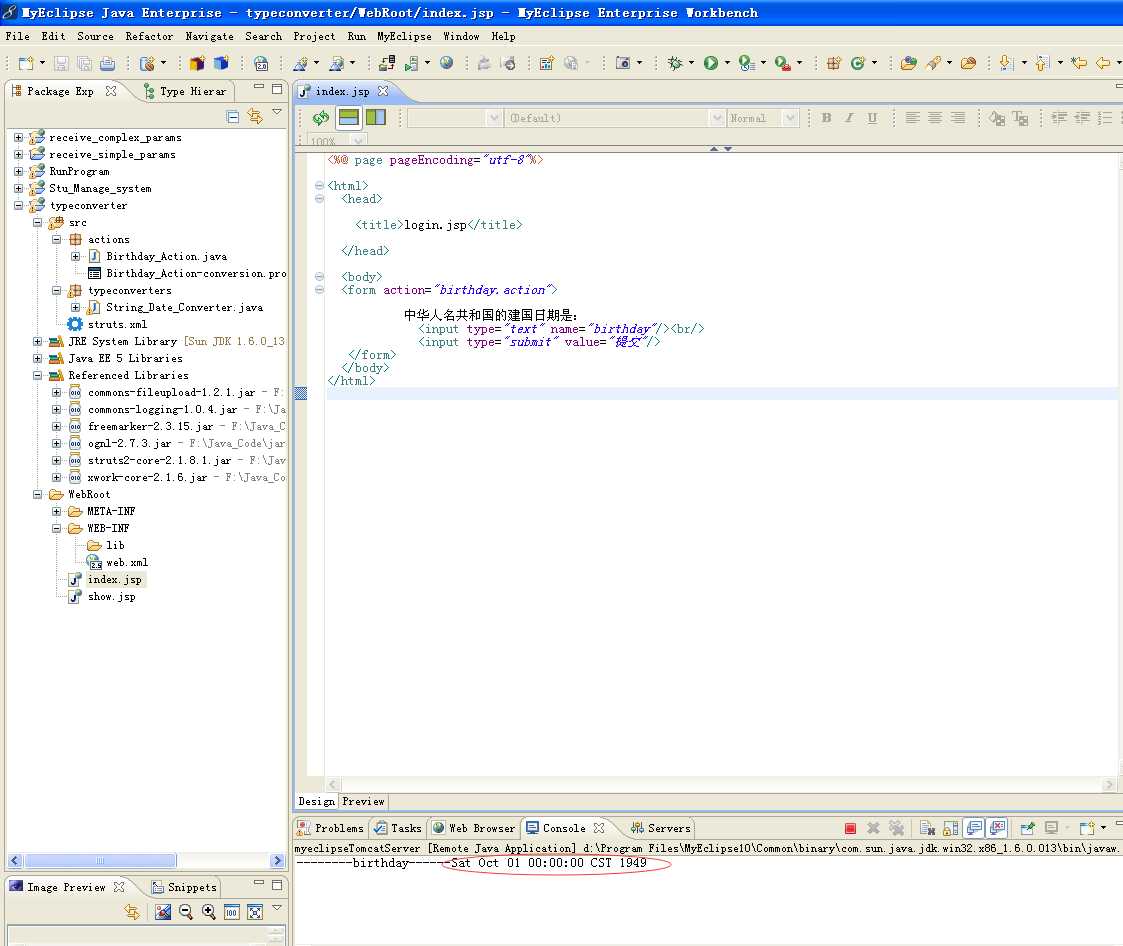Click right arrow of Package Explorer scrollbar
This screenshot has height=946, width=1123.
(x=278, y=860)
